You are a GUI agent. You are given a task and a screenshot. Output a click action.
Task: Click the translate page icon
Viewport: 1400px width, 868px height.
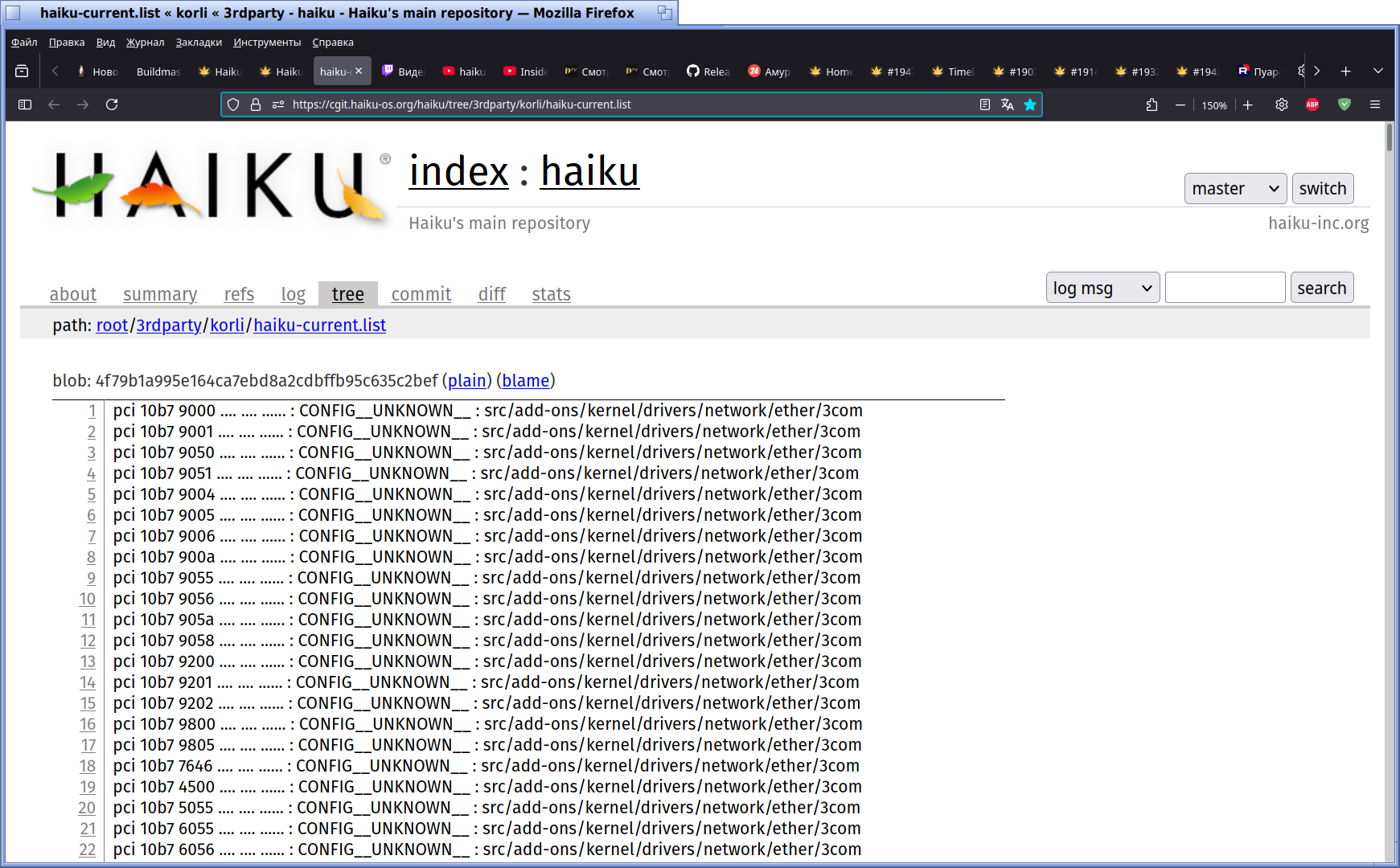[1007, 104]
